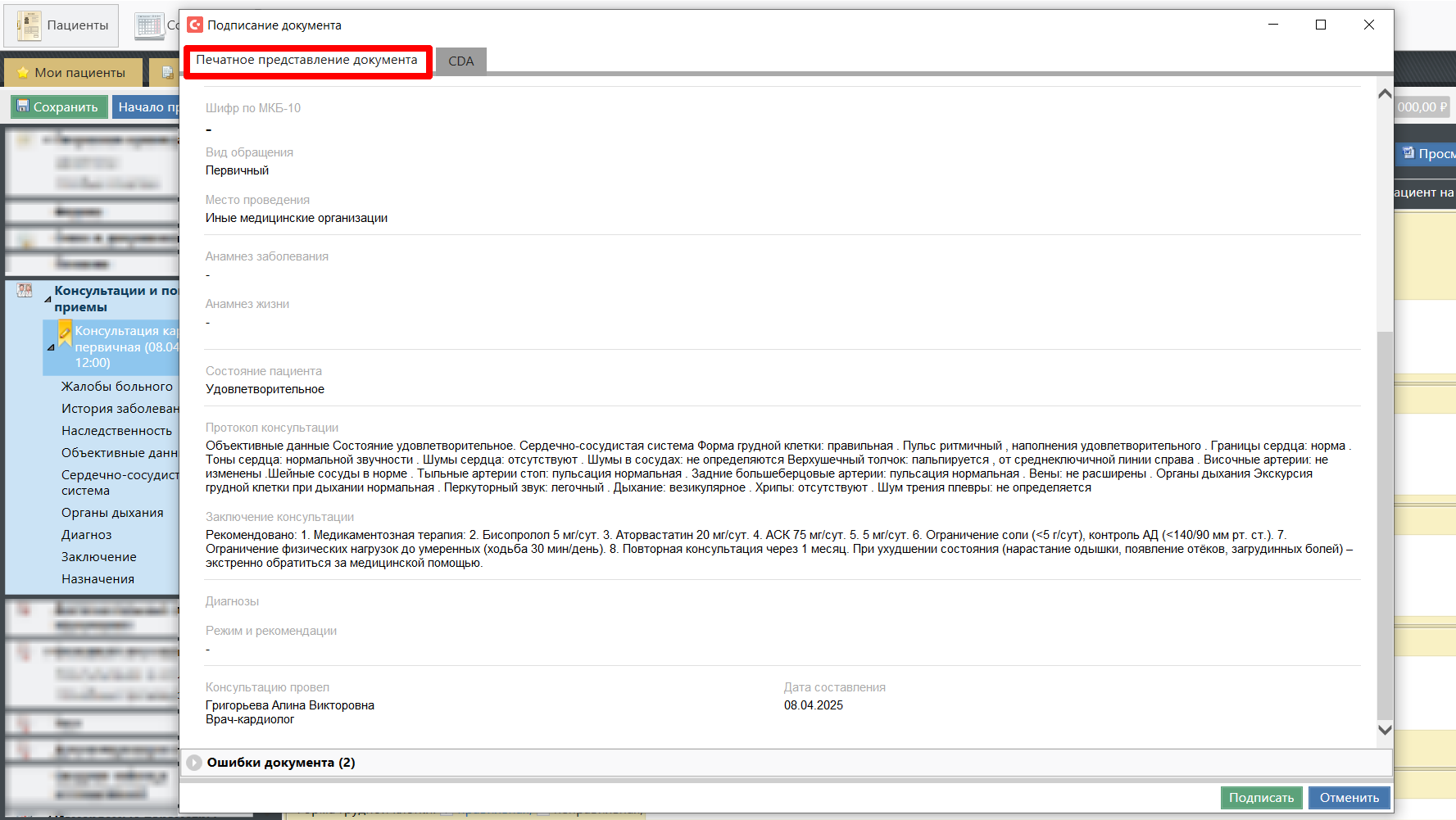This screenshot has height=820, width=1456.
Task: Click the Пациенты icon in top toolbar
Action: (29, 25)
